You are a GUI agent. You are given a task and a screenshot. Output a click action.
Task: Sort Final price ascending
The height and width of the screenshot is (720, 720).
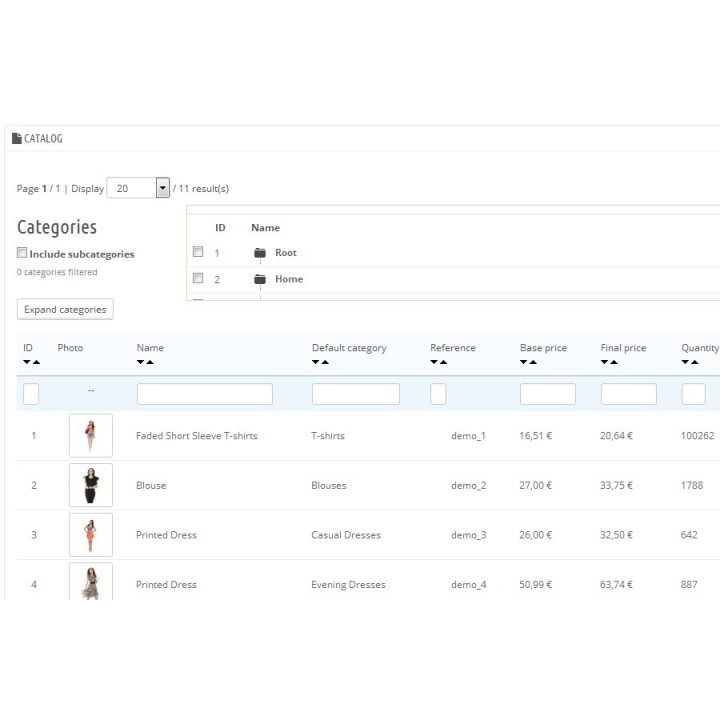[614, 362]
